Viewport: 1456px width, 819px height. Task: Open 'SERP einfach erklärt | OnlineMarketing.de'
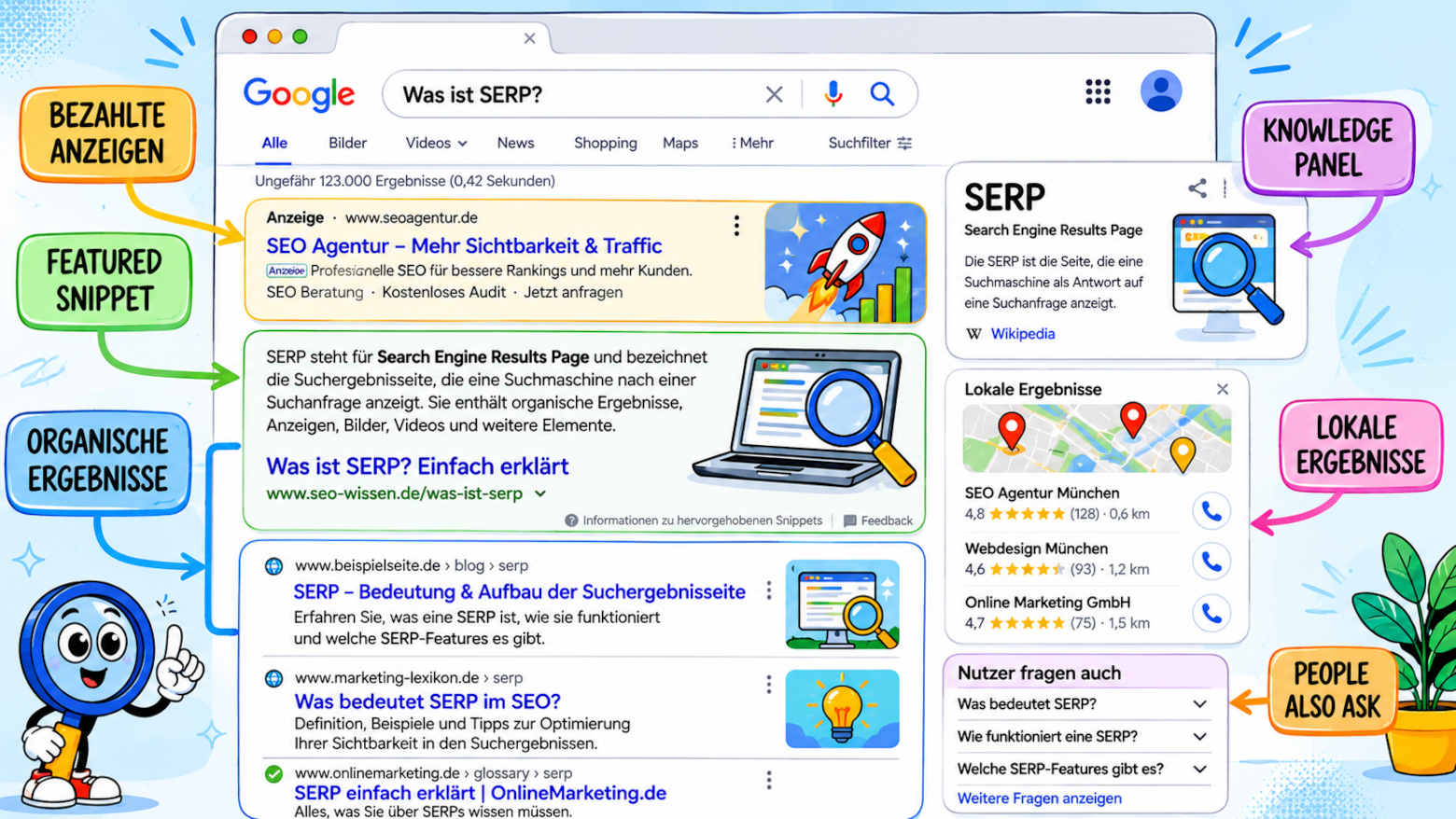[480, 793]
